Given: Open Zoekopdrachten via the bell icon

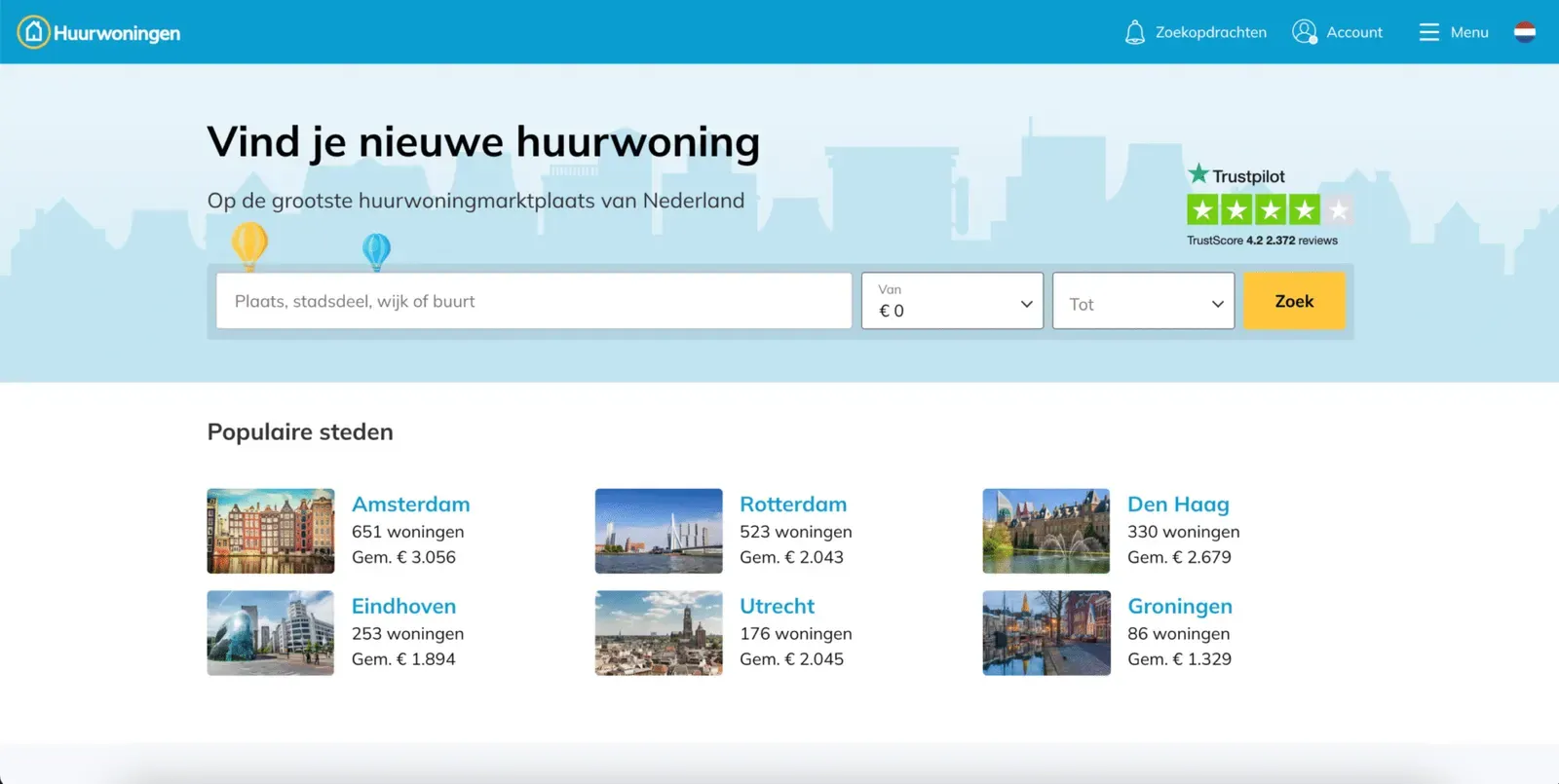Looking at the screenshot, I should [1134, 32].
